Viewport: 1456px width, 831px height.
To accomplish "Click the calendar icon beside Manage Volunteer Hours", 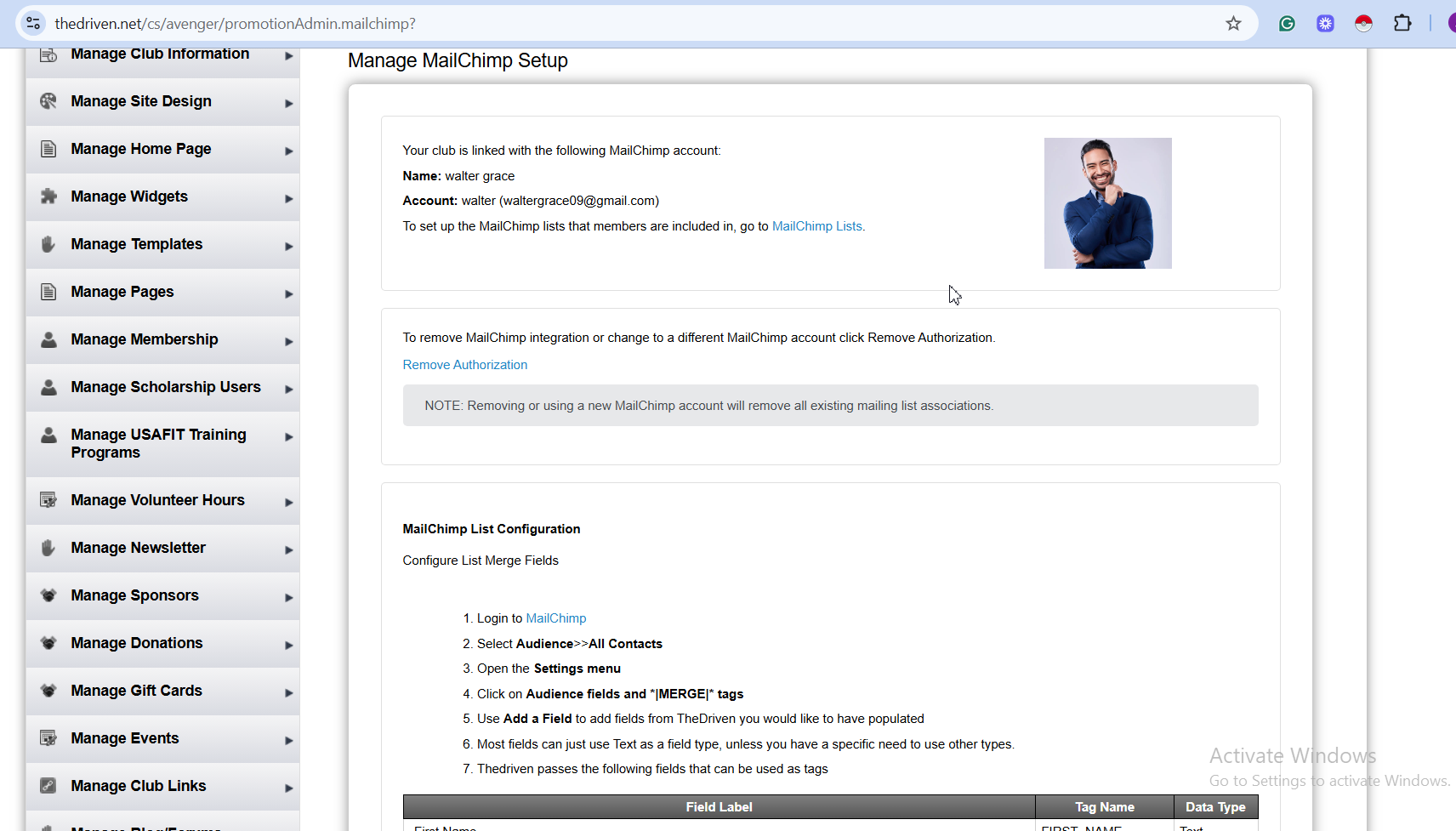I will tap(48, 500).
